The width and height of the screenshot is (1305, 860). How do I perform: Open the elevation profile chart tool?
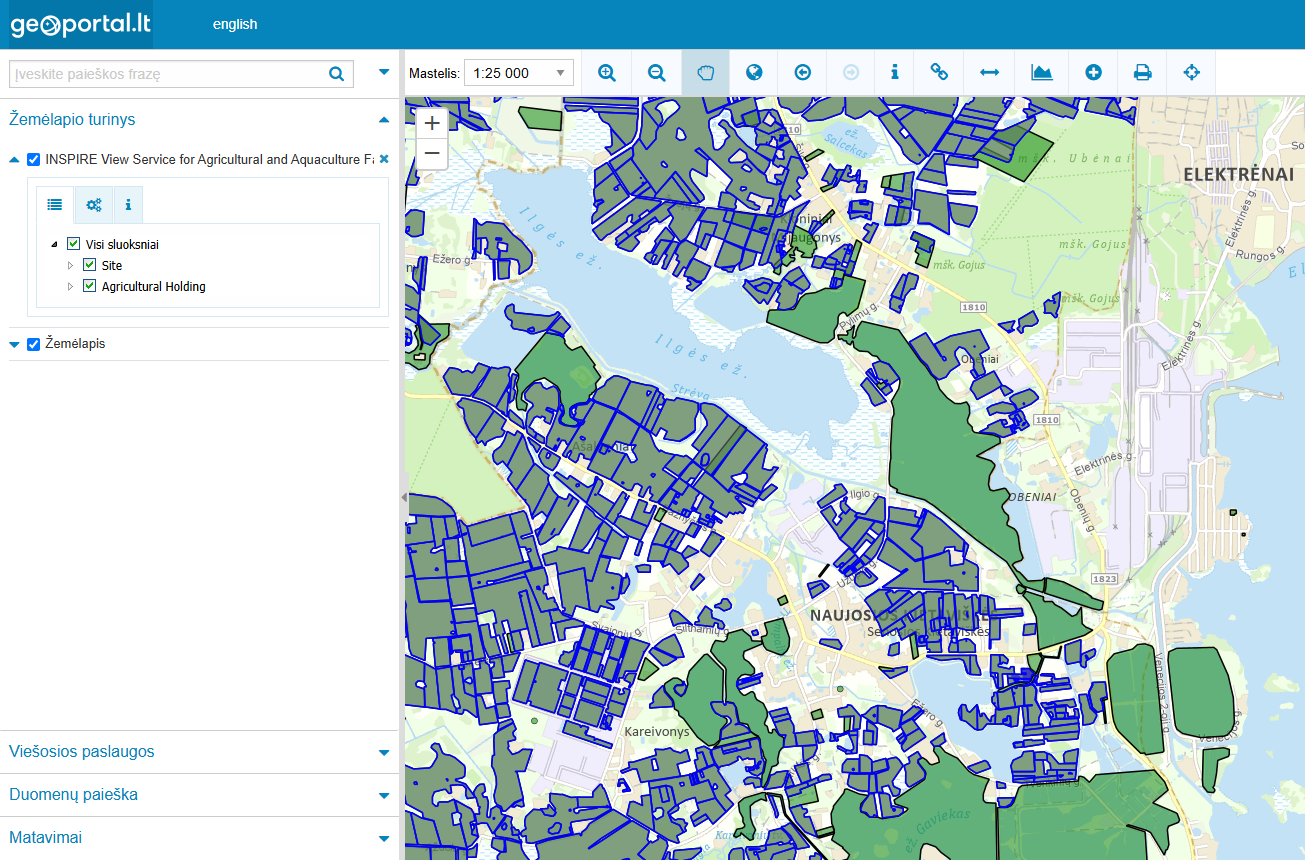pos(1041,73)
